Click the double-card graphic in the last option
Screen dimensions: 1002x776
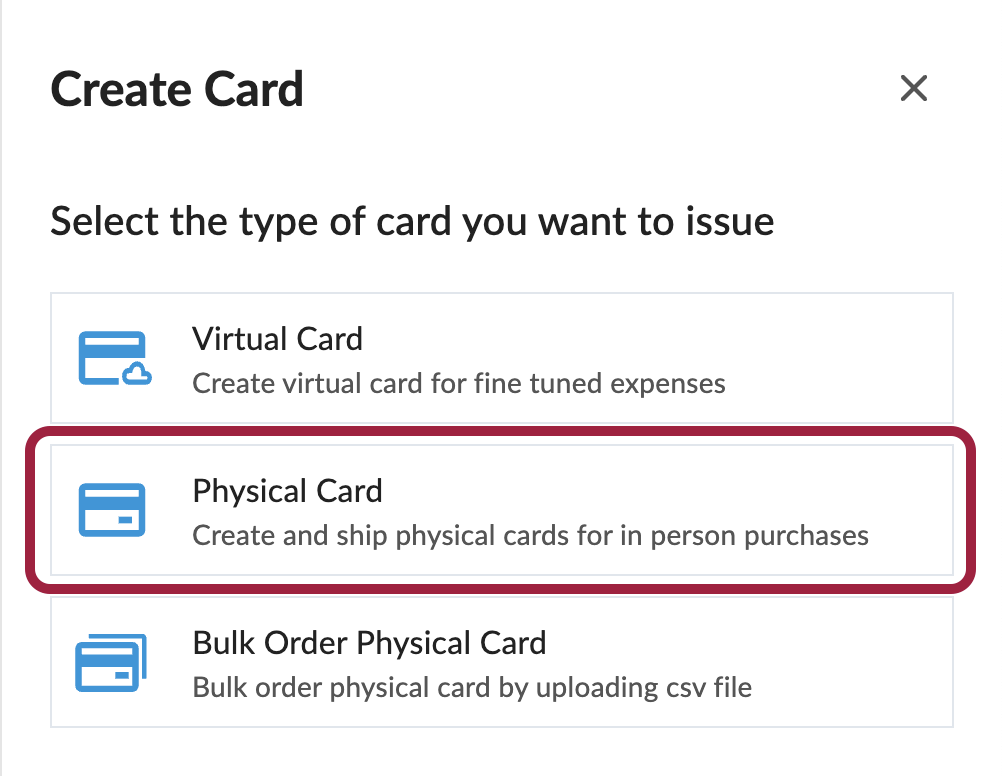pyautogui.click(x=113, y=663)
